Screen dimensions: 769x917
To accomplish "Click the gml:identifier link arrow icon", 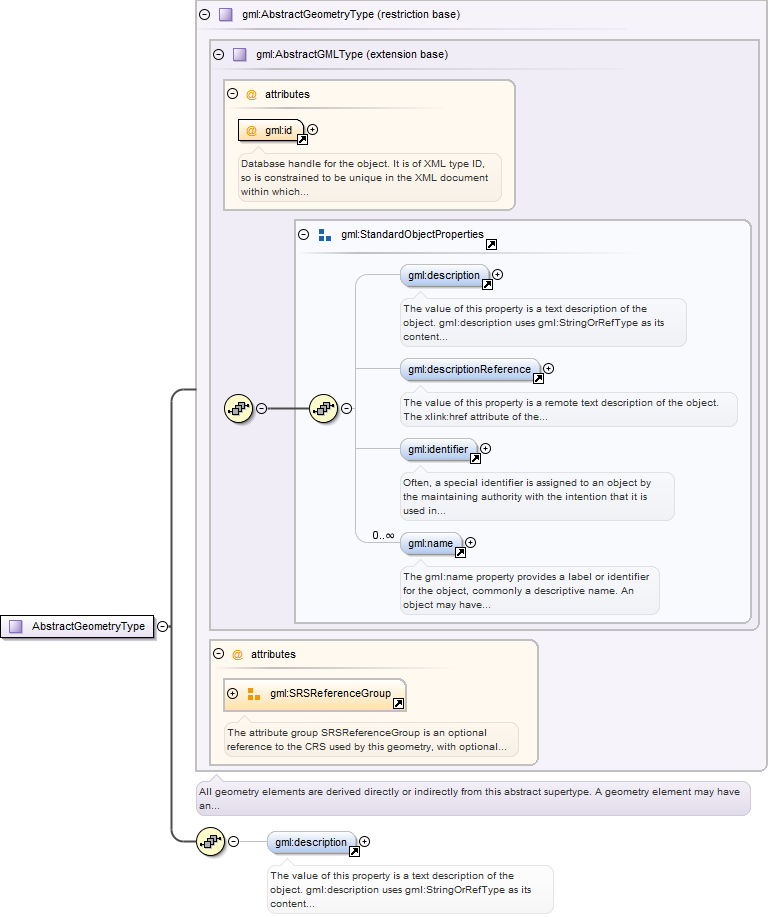I will 473,459.
